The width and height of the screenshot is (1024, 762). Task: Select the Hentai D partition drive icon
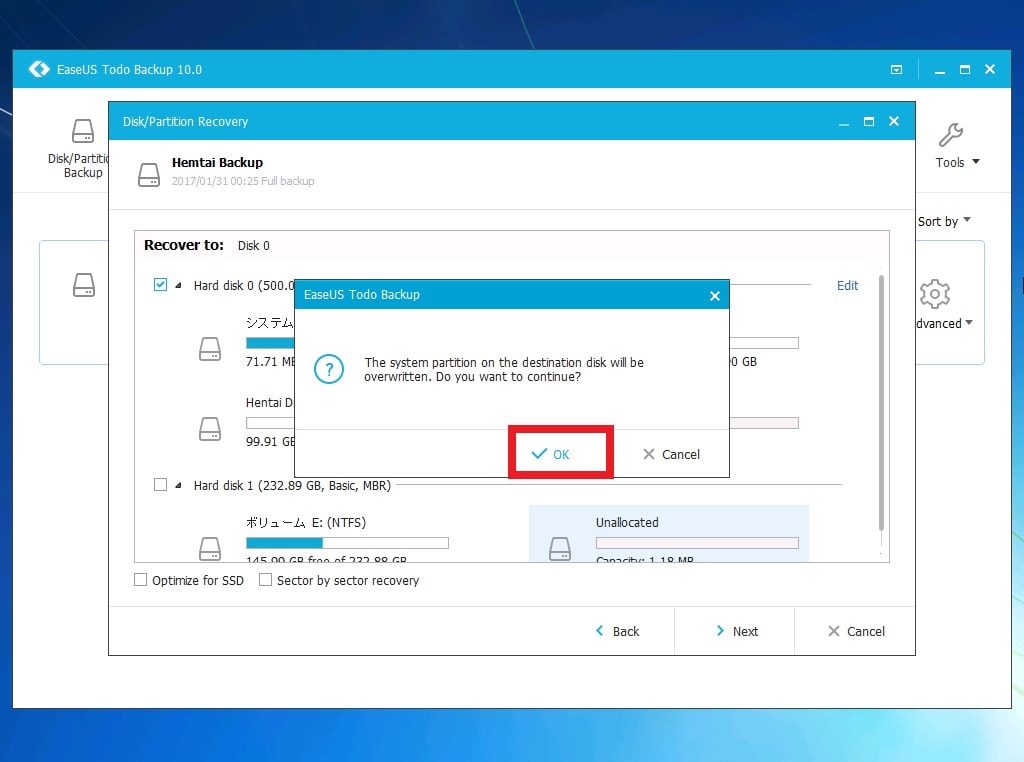(210, 429)
